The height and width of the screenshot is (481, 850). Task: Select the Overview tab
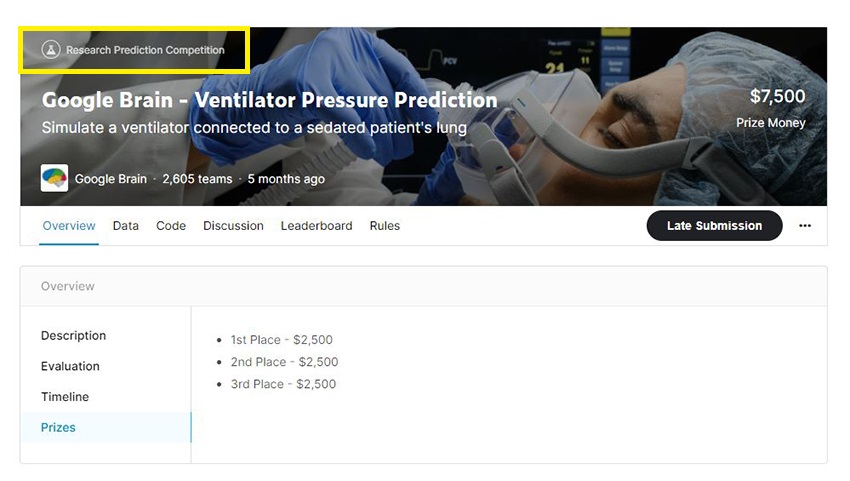coord(69,226)
